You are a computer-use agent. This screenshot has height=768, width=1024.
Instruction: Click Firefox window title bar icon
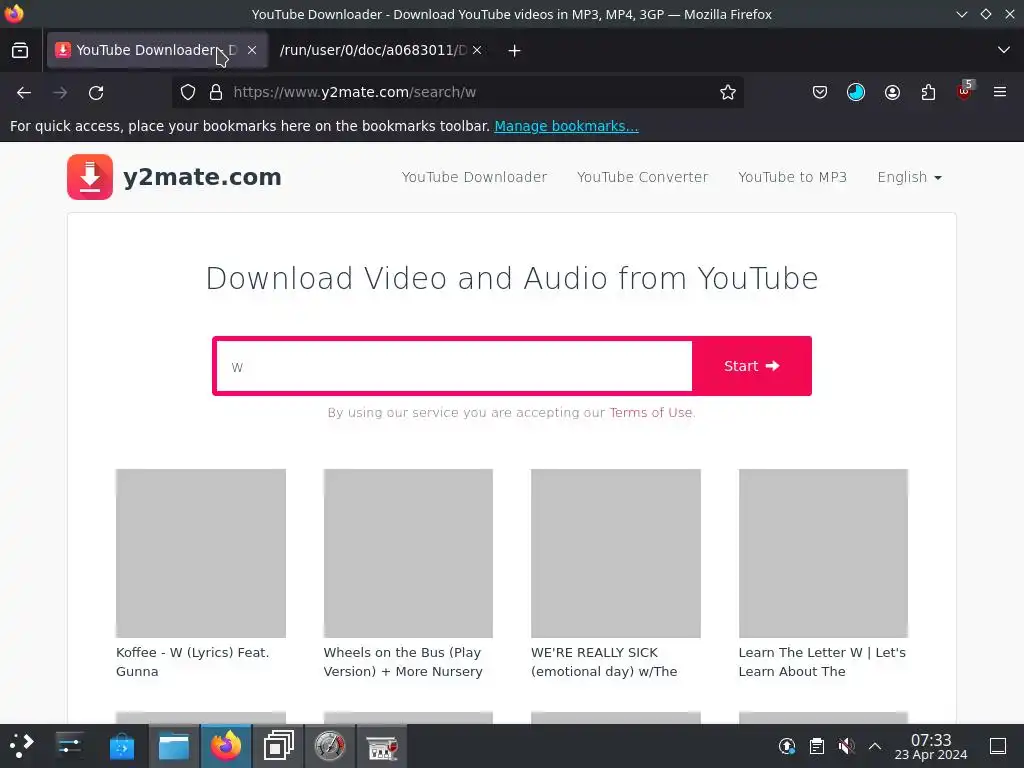pos(14,14)
